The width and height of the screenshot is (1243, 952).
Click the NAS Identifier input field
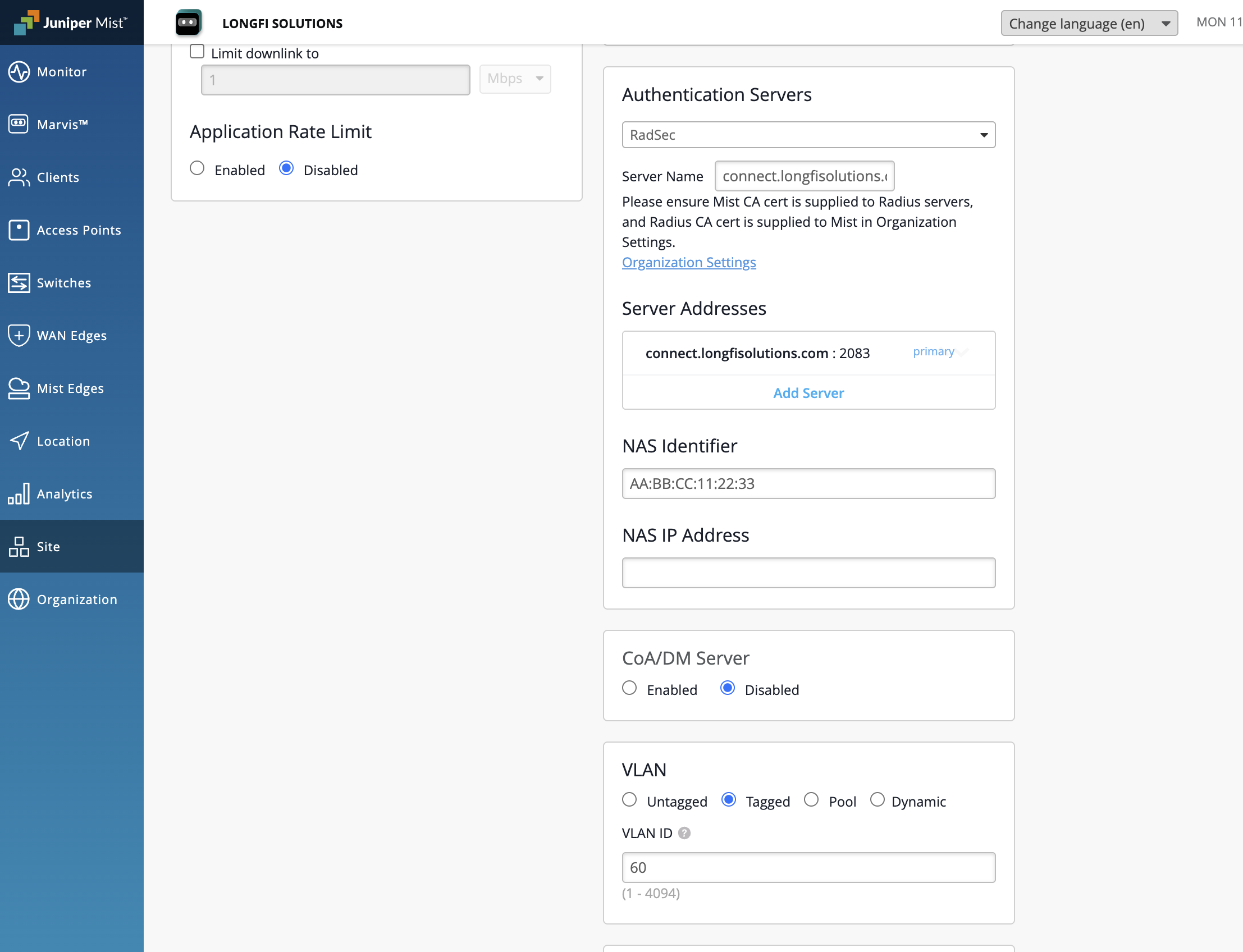point(808,483)
